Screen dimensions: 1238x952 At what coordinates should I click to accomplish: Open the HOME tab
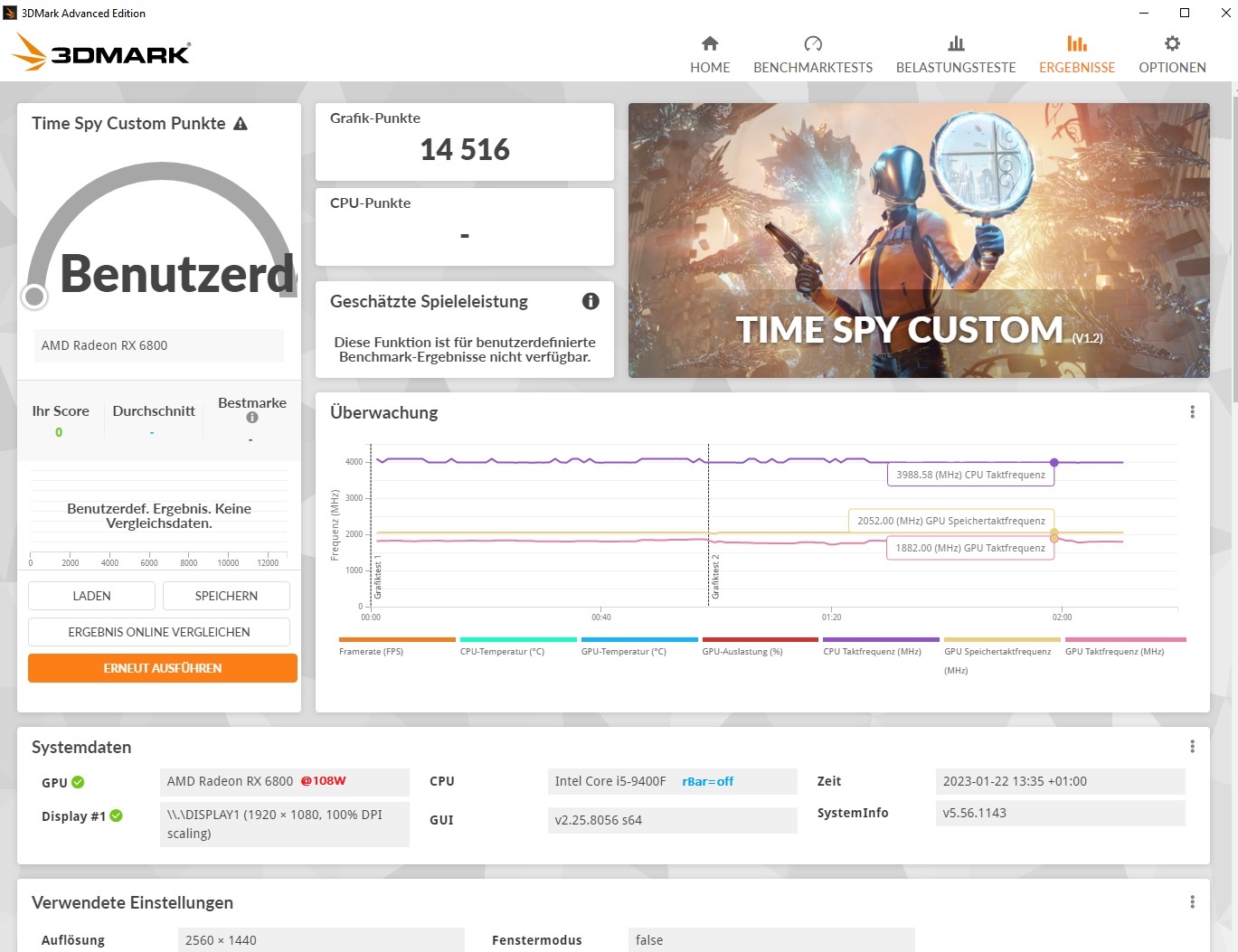pos(710,55)
